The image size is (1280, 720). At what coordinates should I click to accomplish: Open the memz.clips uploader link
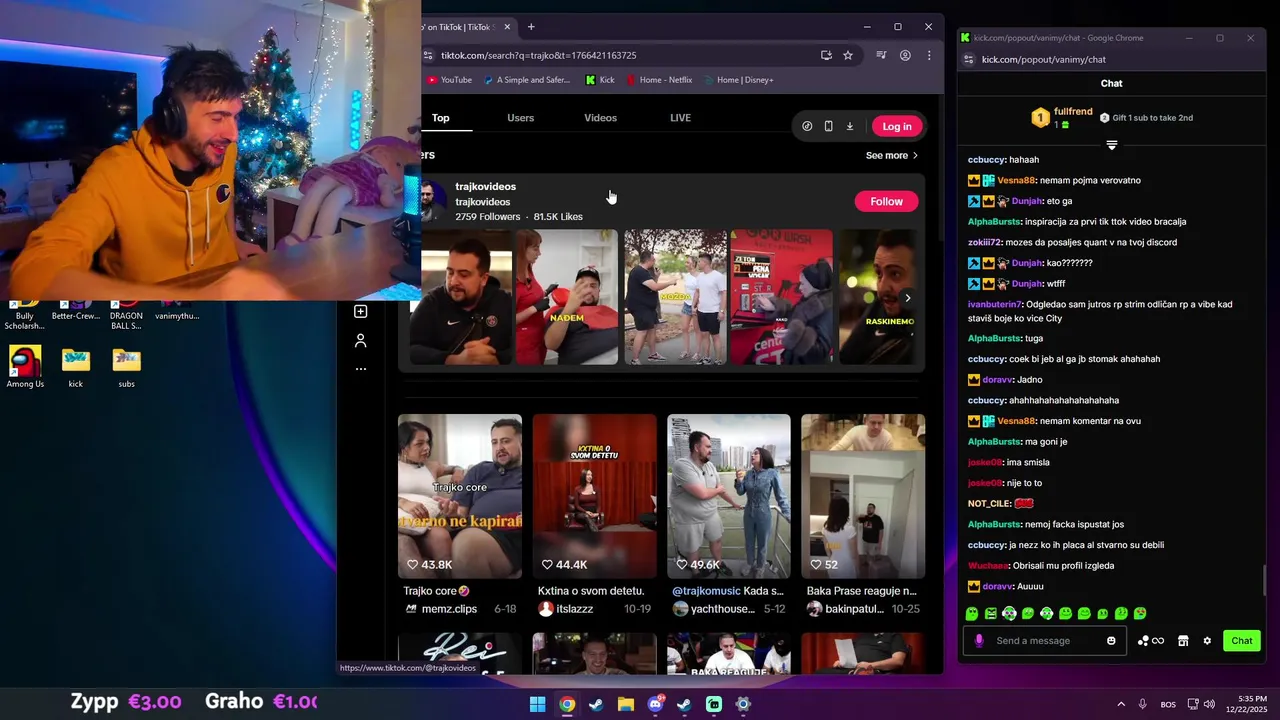[x=449, y=609]
